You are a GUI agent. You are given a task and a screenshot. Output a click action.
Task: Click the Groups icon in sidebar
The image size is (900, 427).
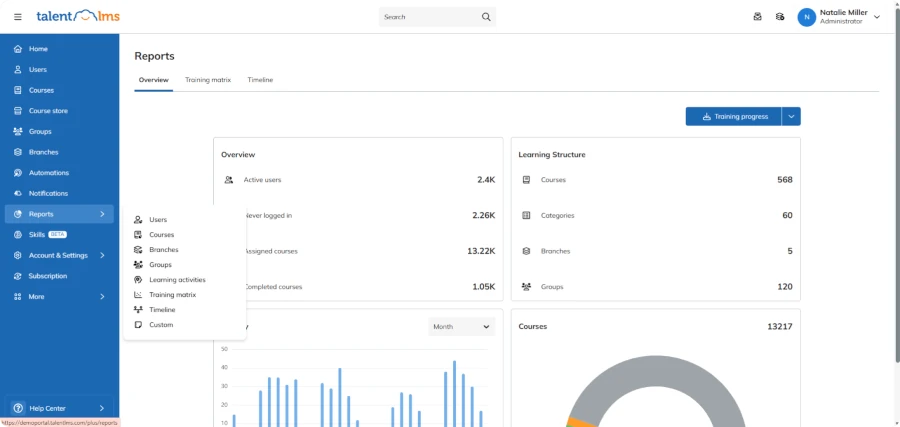[18, 131]
